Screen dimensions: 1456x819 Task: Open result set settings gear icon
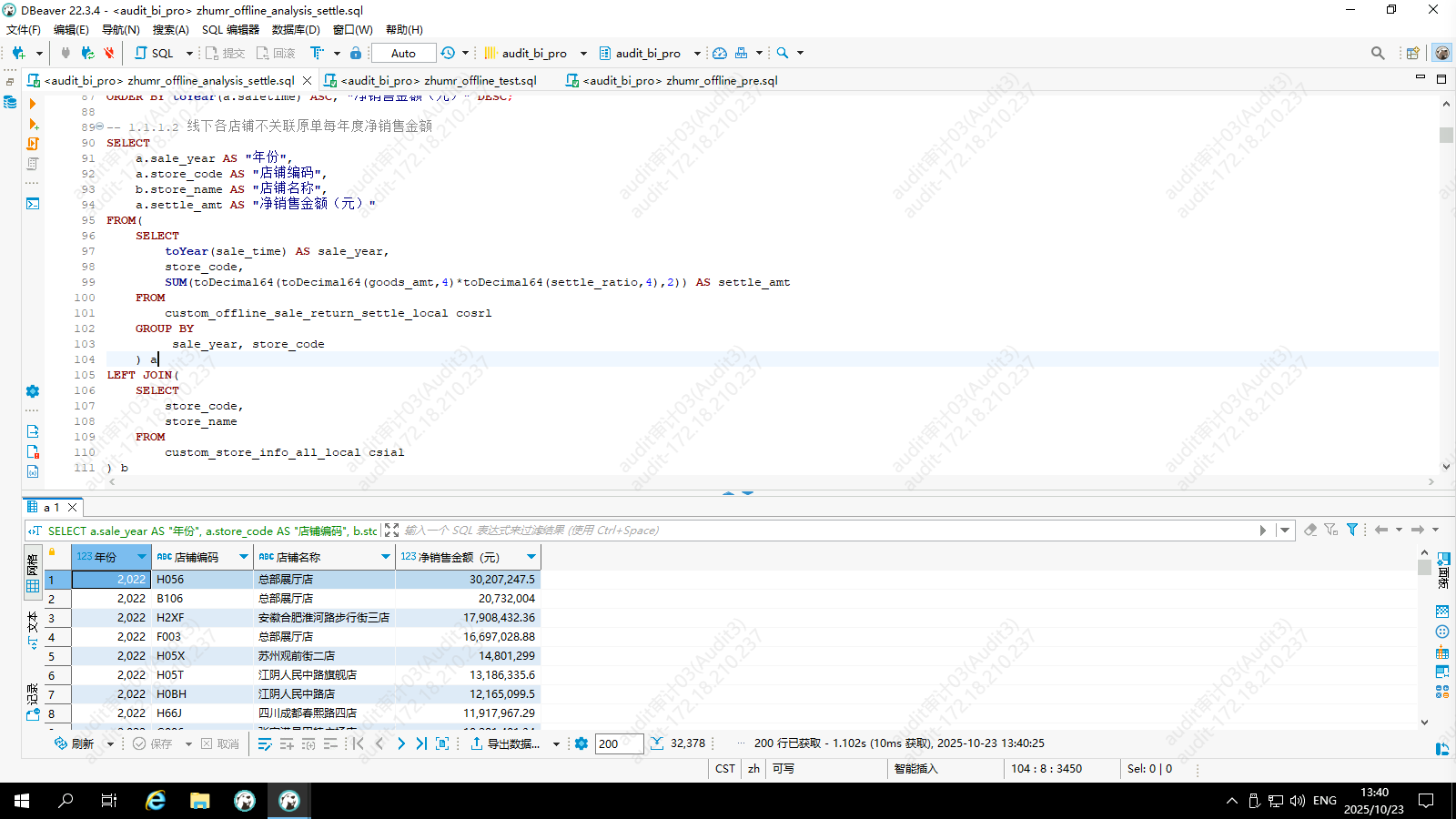(x=581, y=743)
